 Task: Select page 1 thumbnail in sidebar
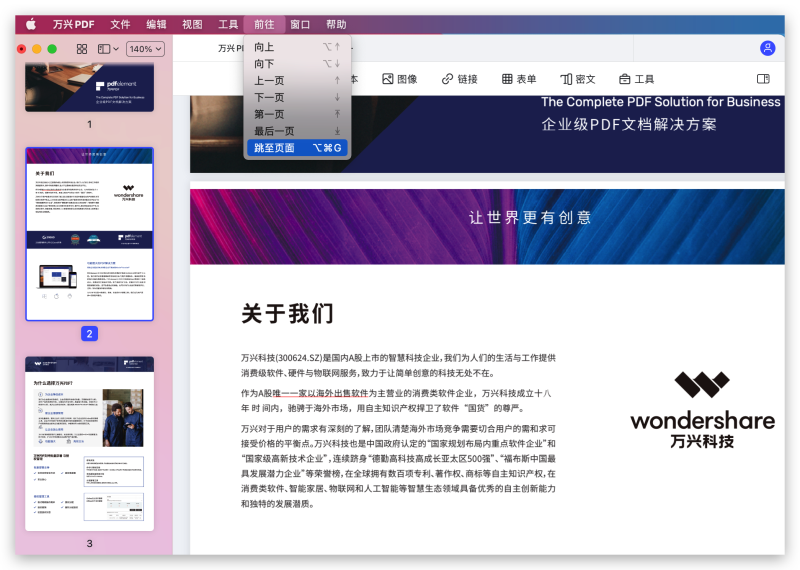[x=89, y=87]
